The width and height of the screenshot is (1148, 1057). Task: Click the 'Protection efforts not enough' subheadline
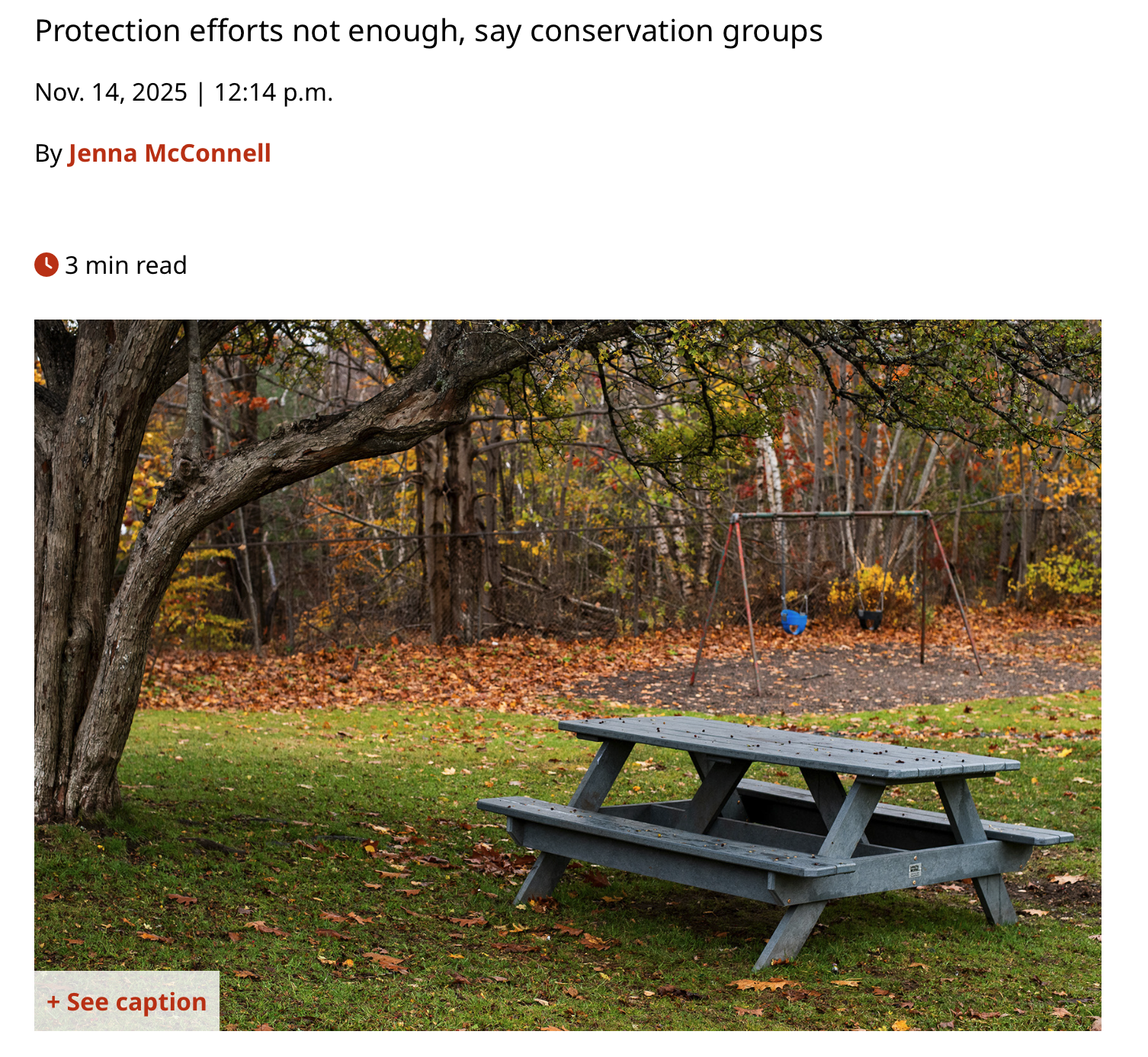(x=428, y=31)
